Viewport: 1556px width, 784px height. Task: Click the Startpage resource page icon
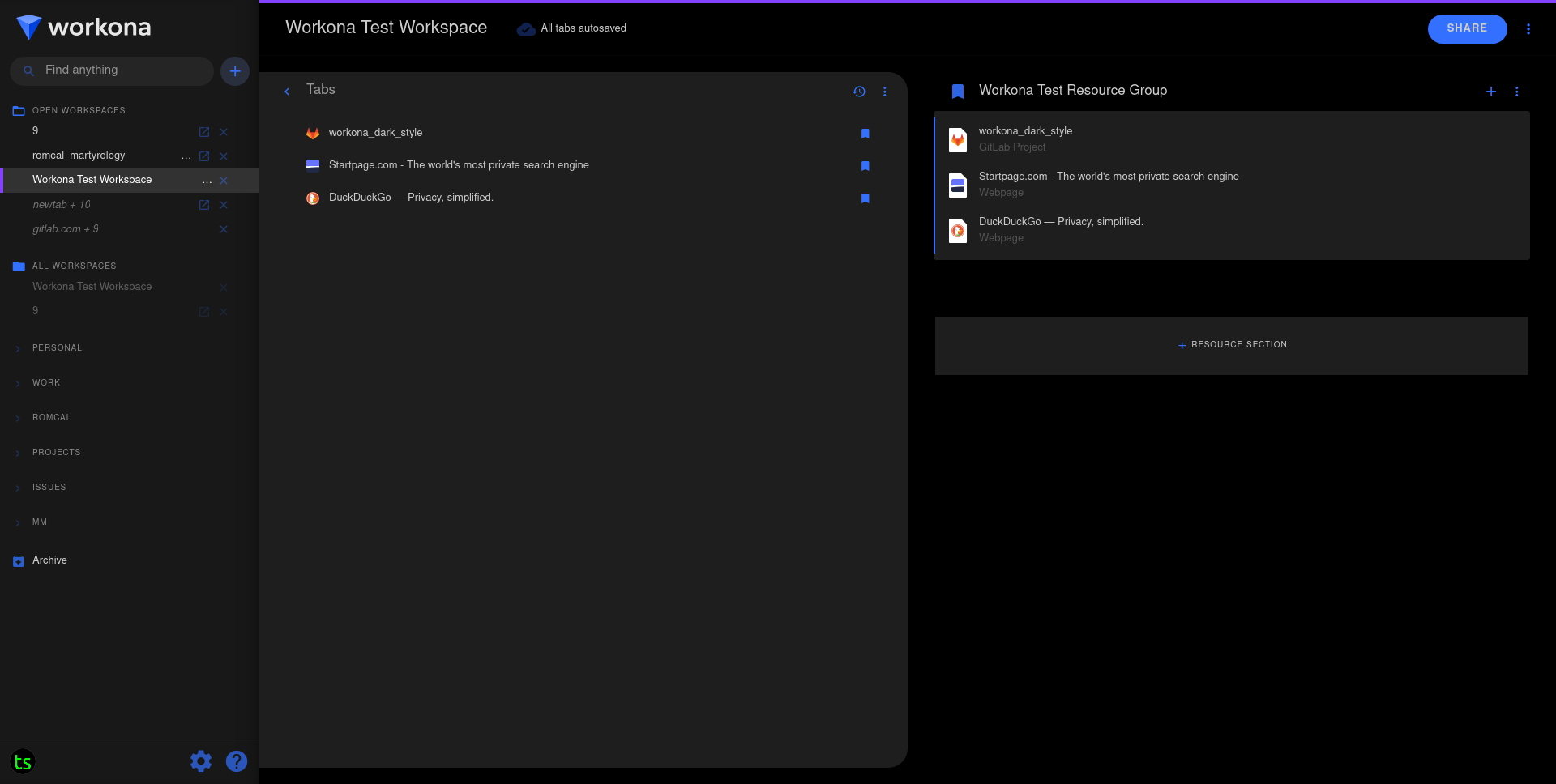958,185
